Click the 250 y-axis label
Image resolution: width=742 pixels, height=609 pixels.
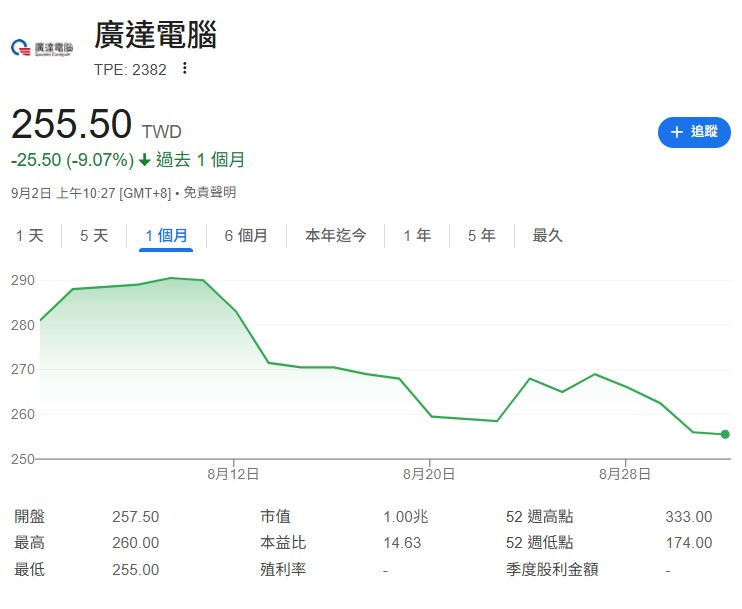pos(23,459)
